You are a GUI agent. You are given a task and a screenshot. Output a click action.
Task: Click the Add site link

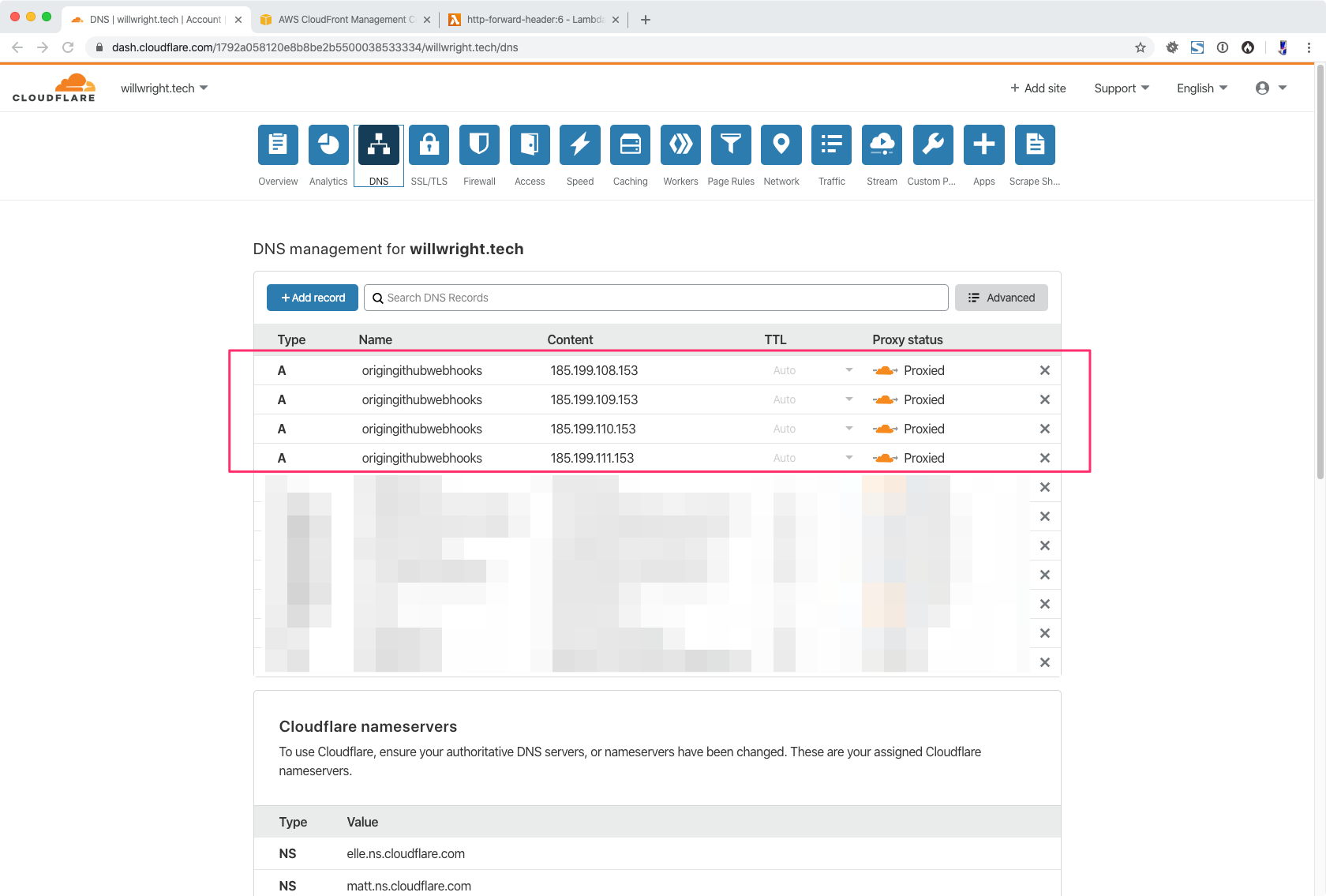[x=1038, y=88]
